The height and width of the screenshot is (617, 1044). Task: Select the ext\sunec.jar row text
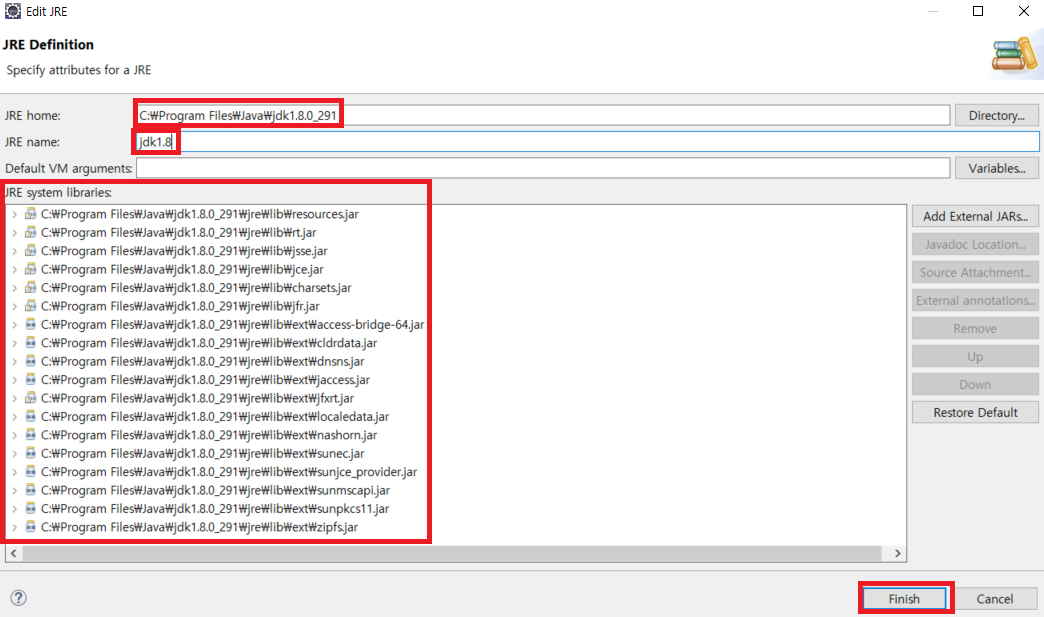pyautogui.click(x=202, y=453)
